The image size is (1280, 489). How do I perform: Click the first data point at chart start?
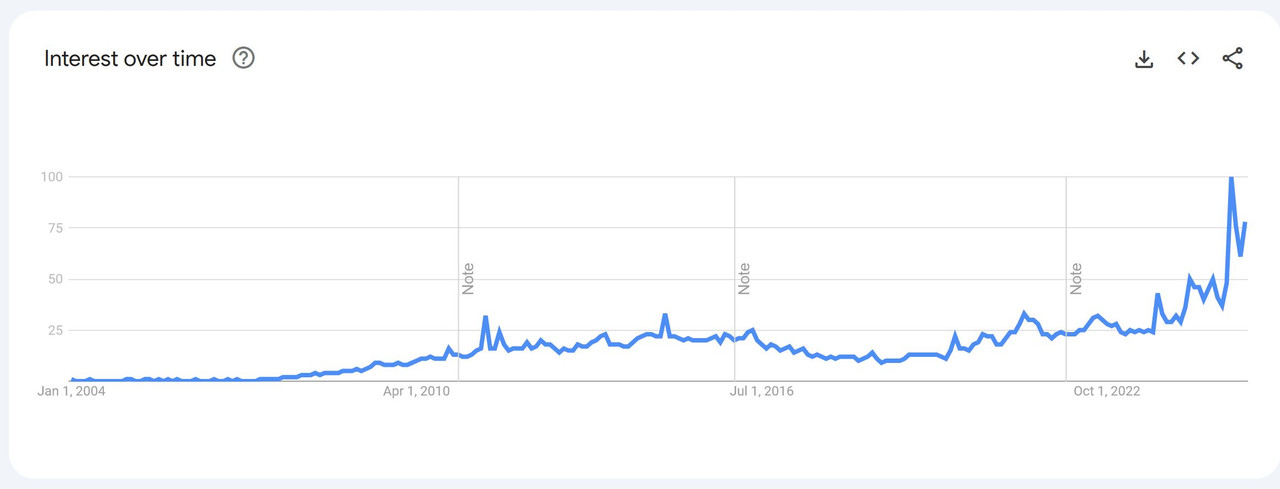[x=71, y=380]
